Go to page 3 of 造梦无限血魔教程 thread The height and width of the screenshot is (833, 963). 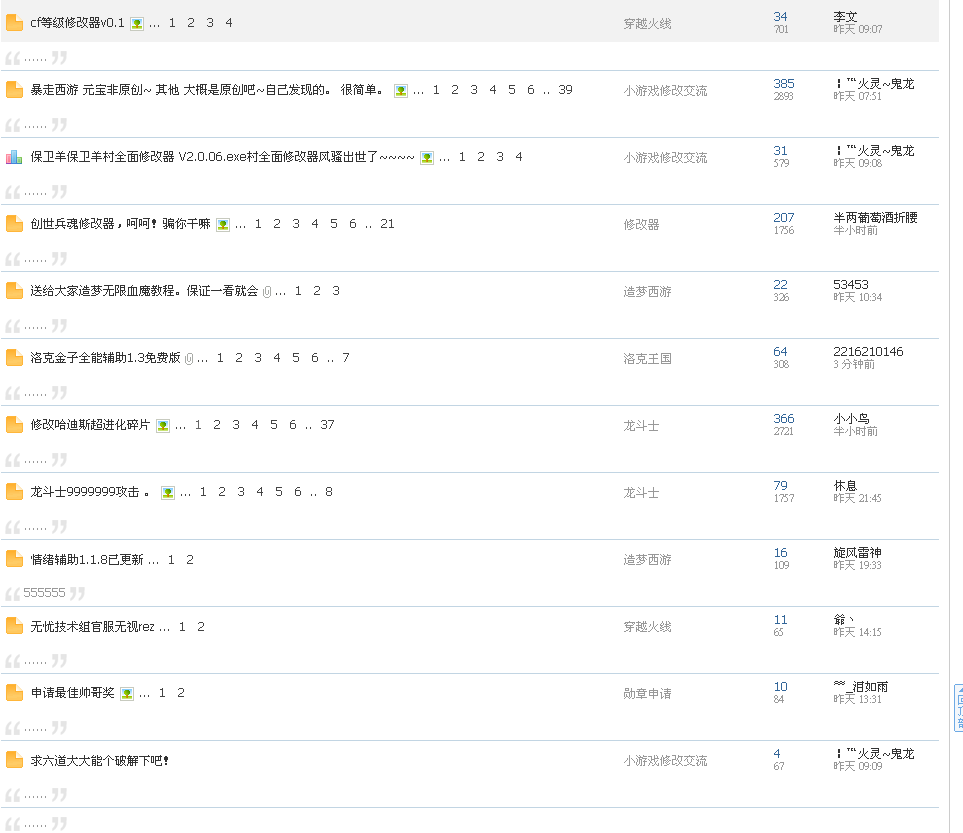pyautogui.click(x=336, y=291)
